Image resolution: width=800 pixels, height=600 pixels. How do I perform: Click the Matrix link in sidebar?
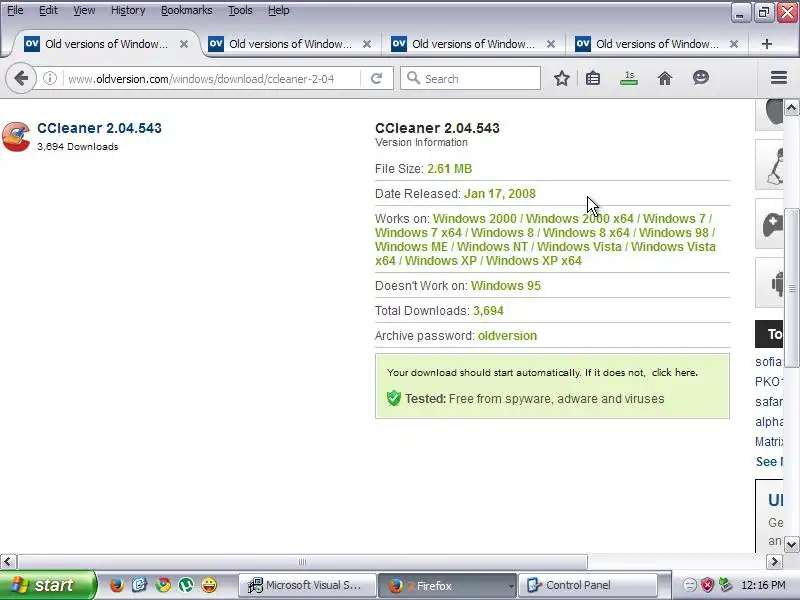click(769, 441)
